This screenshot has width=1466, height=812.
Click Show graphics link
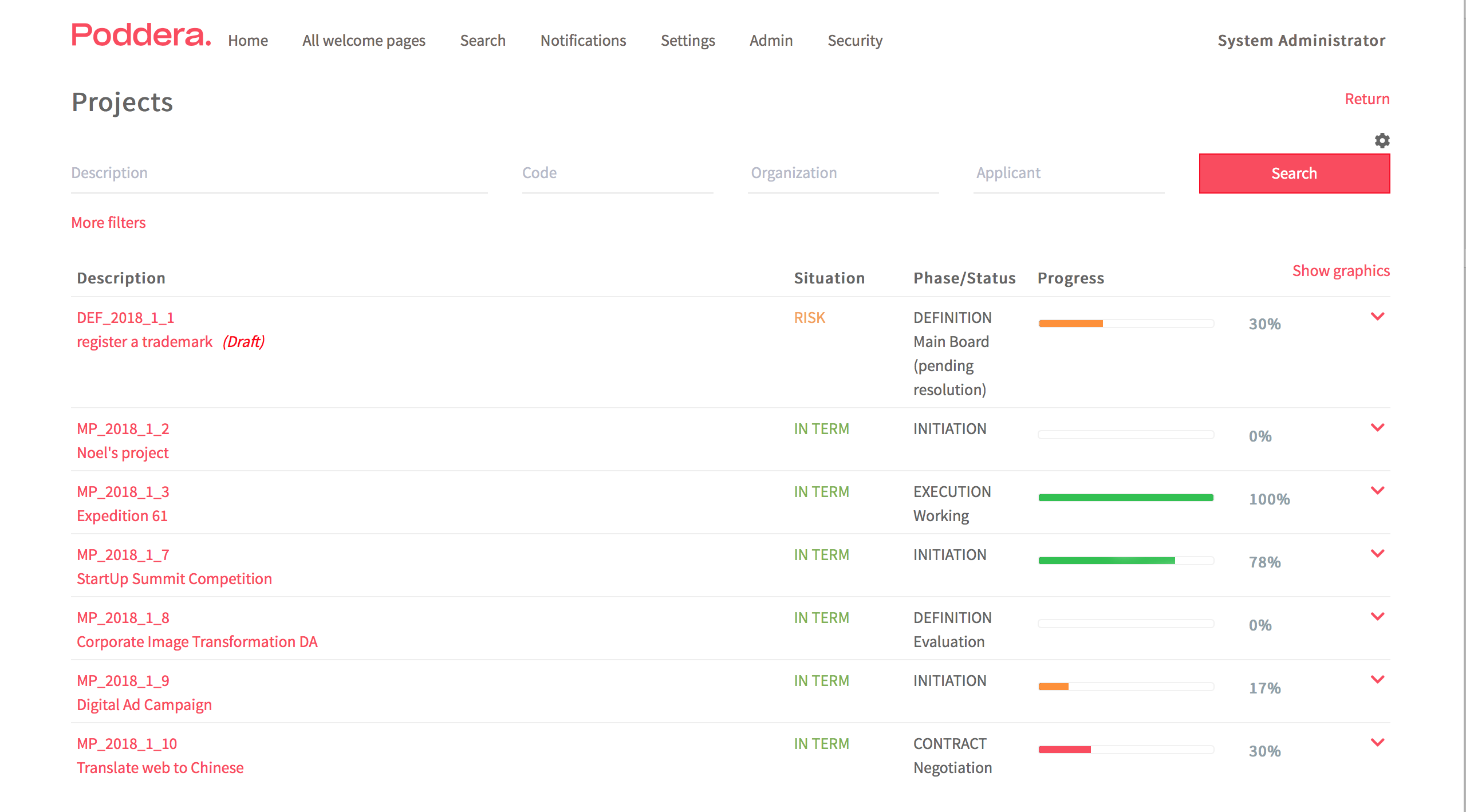(1341, 270)
